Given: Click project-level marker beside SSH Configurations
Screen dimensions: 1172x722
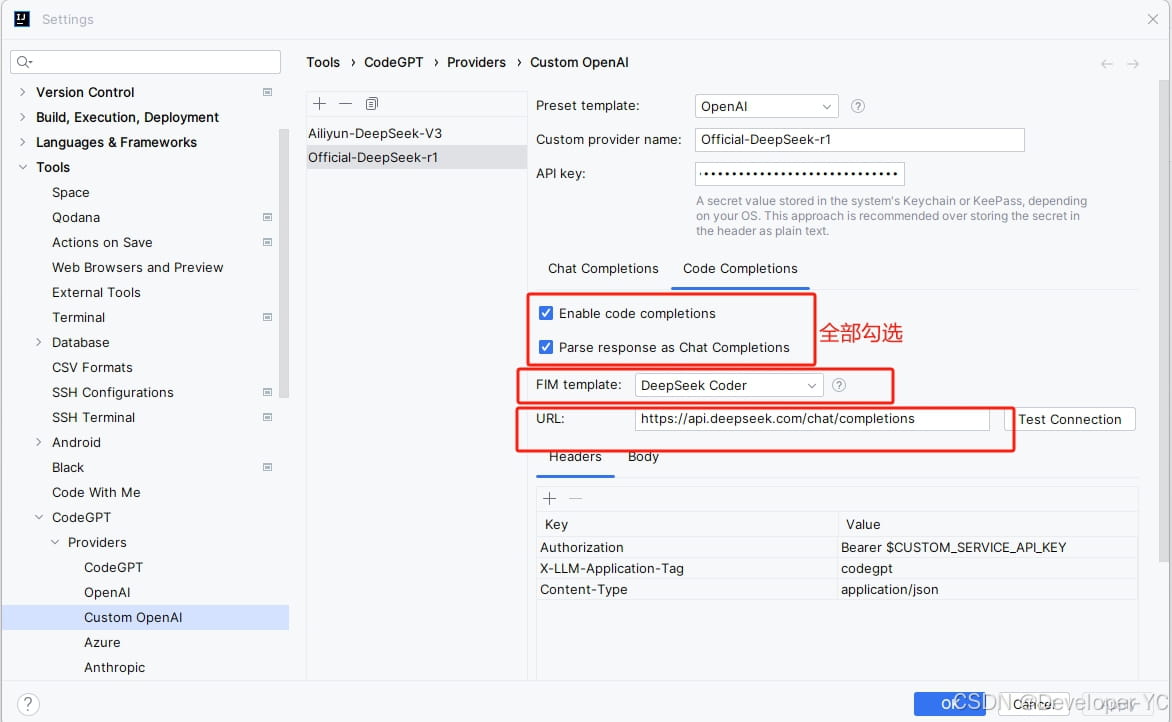Looking at the screenshot, I should [x=268, y=392].
